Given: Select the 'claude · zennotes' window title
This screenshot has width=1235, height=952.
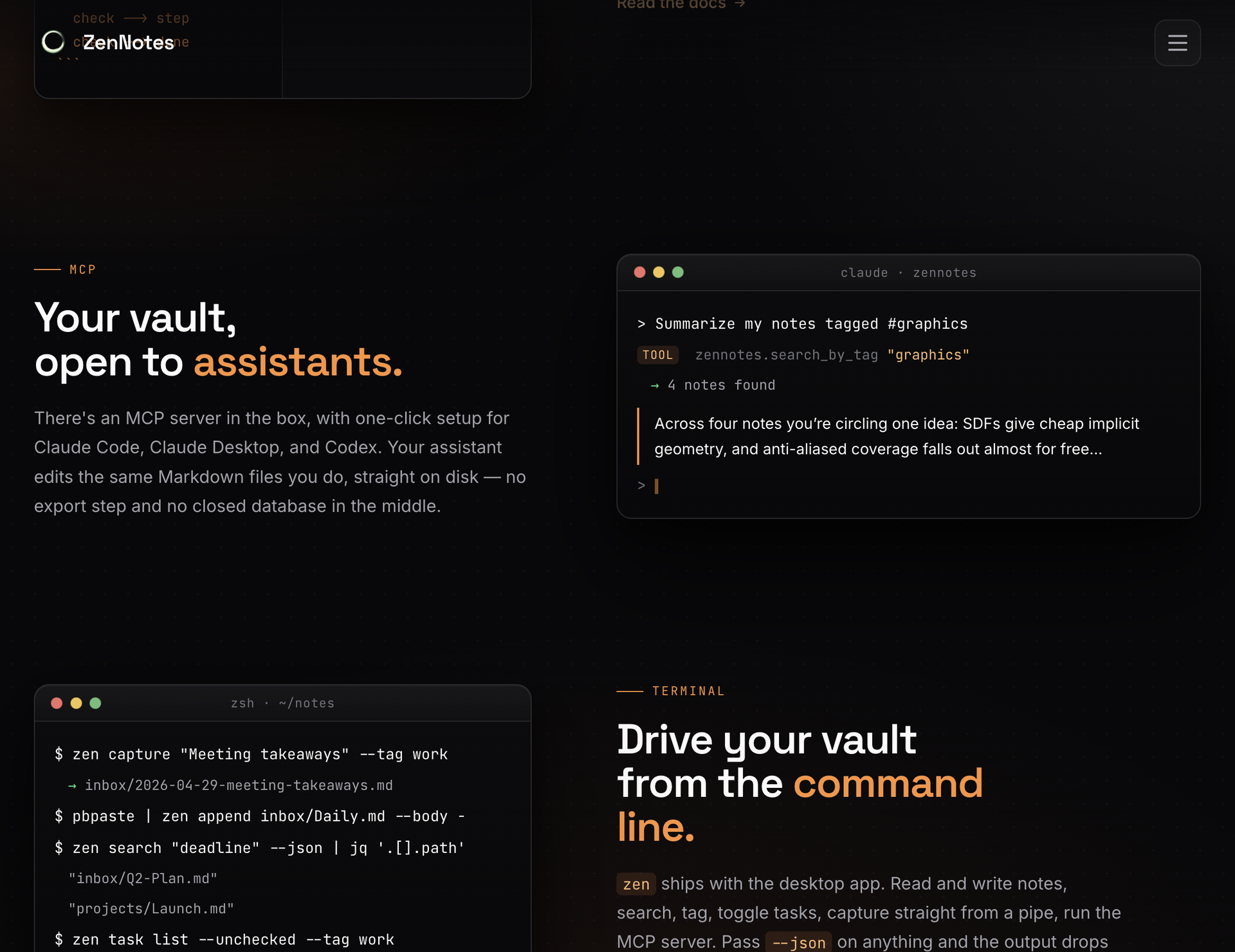Looking at the screenshot, I should [x=908, y=273].
